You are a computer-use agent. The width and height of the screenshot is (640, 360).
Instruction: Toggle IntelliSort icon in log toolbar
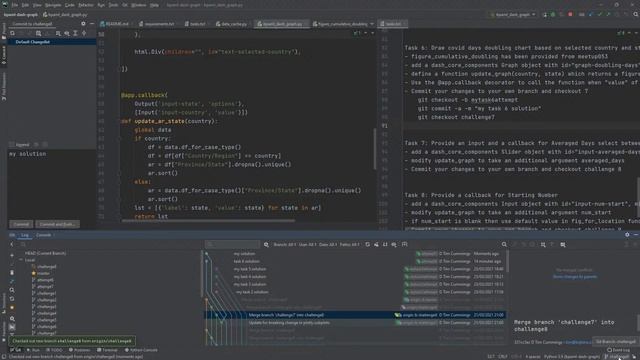pos(385,244)
